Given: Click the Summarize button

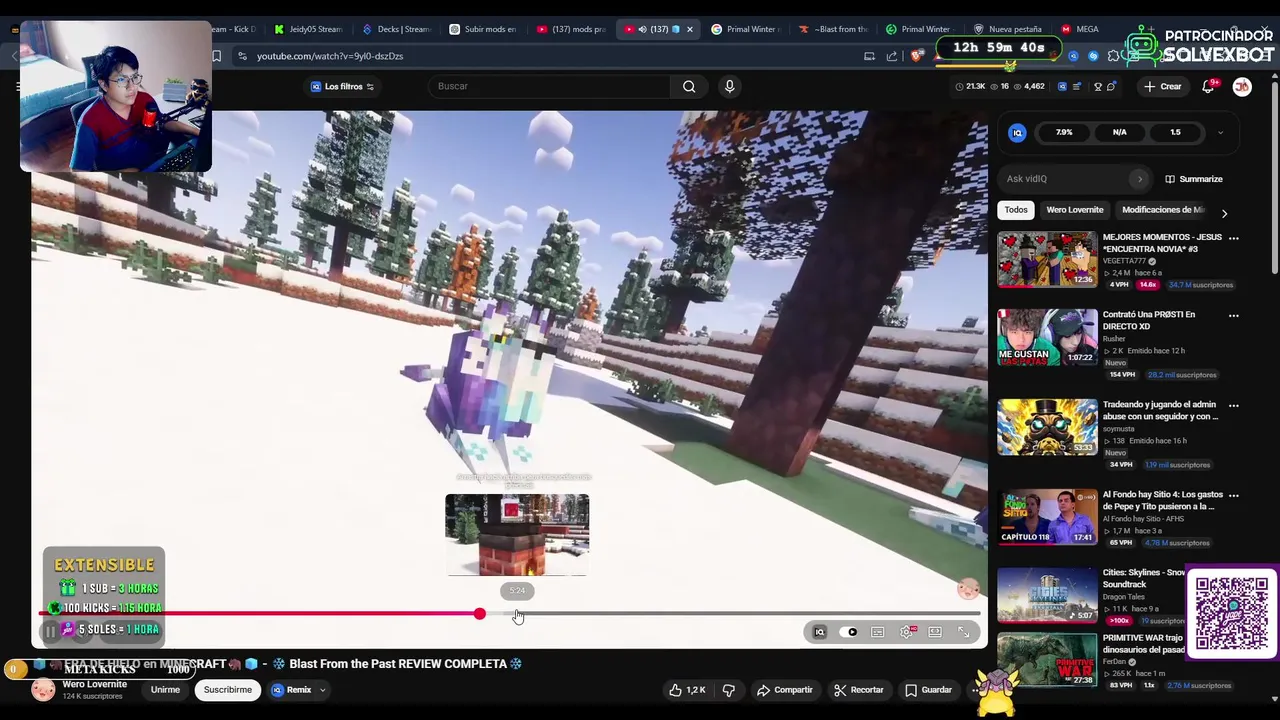Looking at the screenshot, I should tap(1194, 179).
